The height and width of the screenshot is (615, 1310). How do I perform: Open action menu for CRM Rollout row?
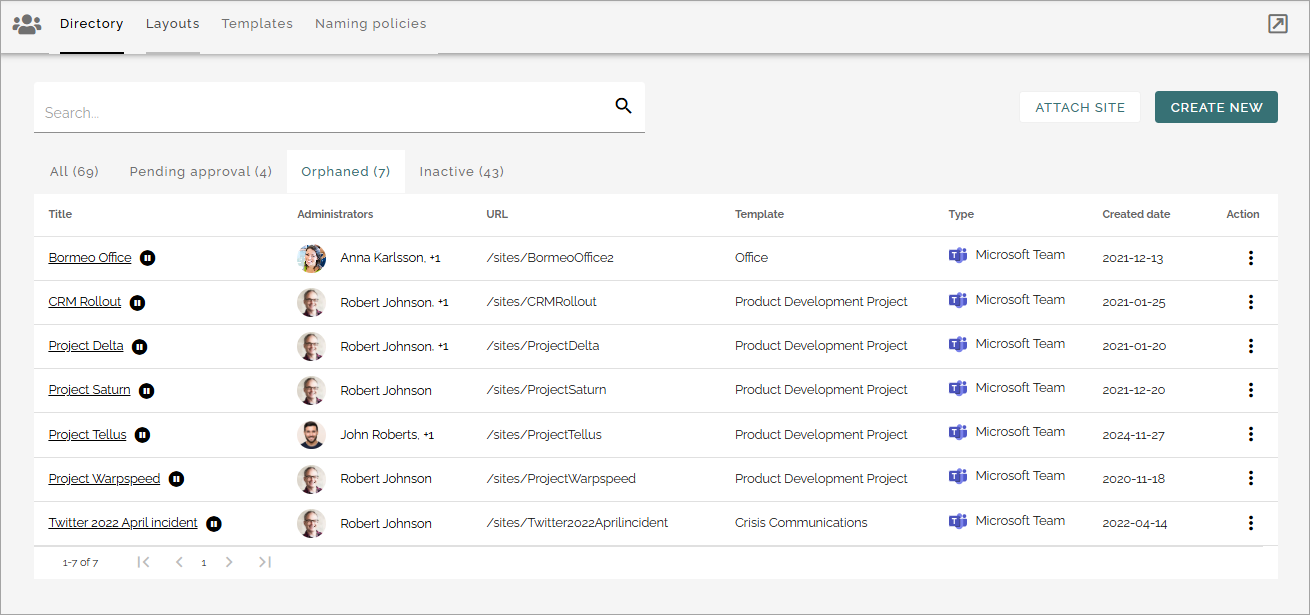coord(1250,302)
